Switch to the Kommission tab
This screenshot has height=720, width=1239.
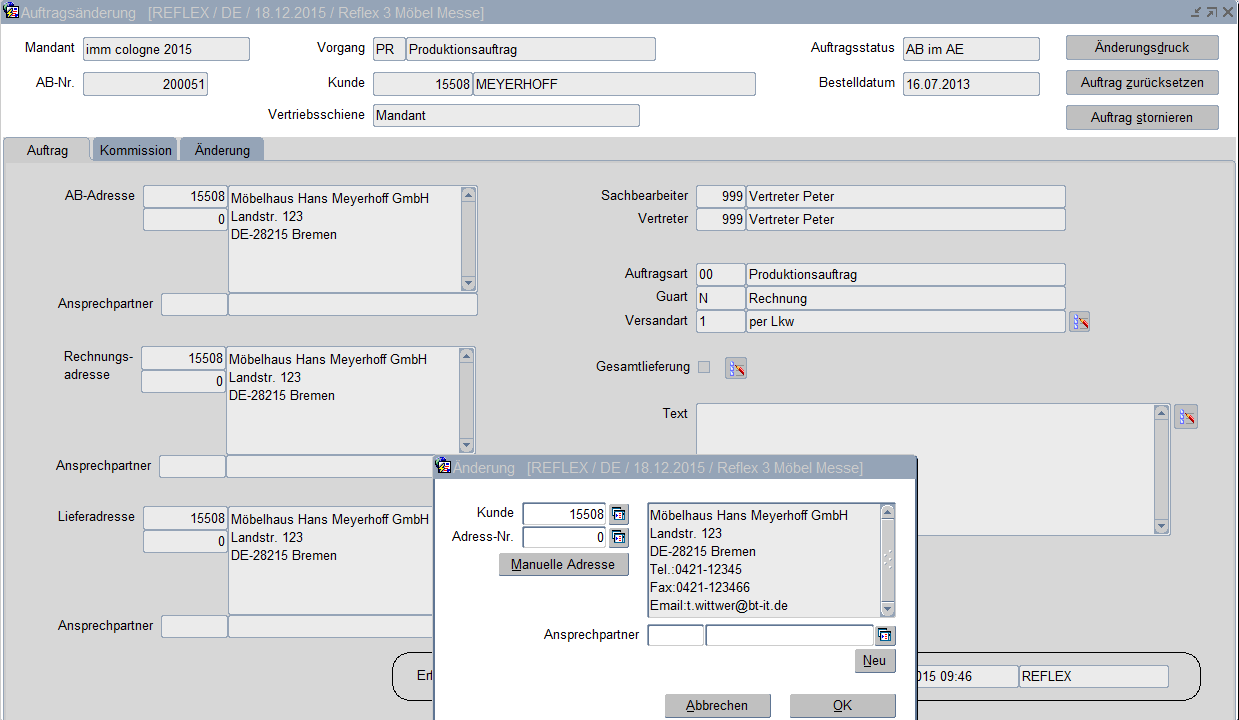tap(136, 150)
